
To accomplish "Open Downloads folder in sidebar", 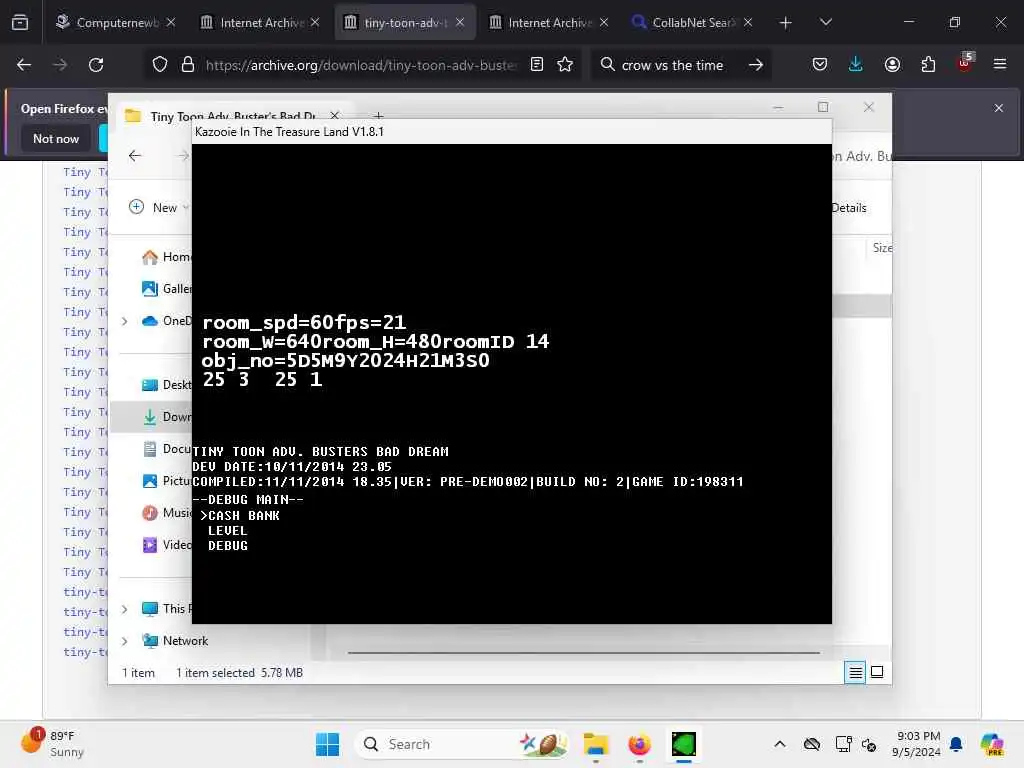I will click(167, 417).
